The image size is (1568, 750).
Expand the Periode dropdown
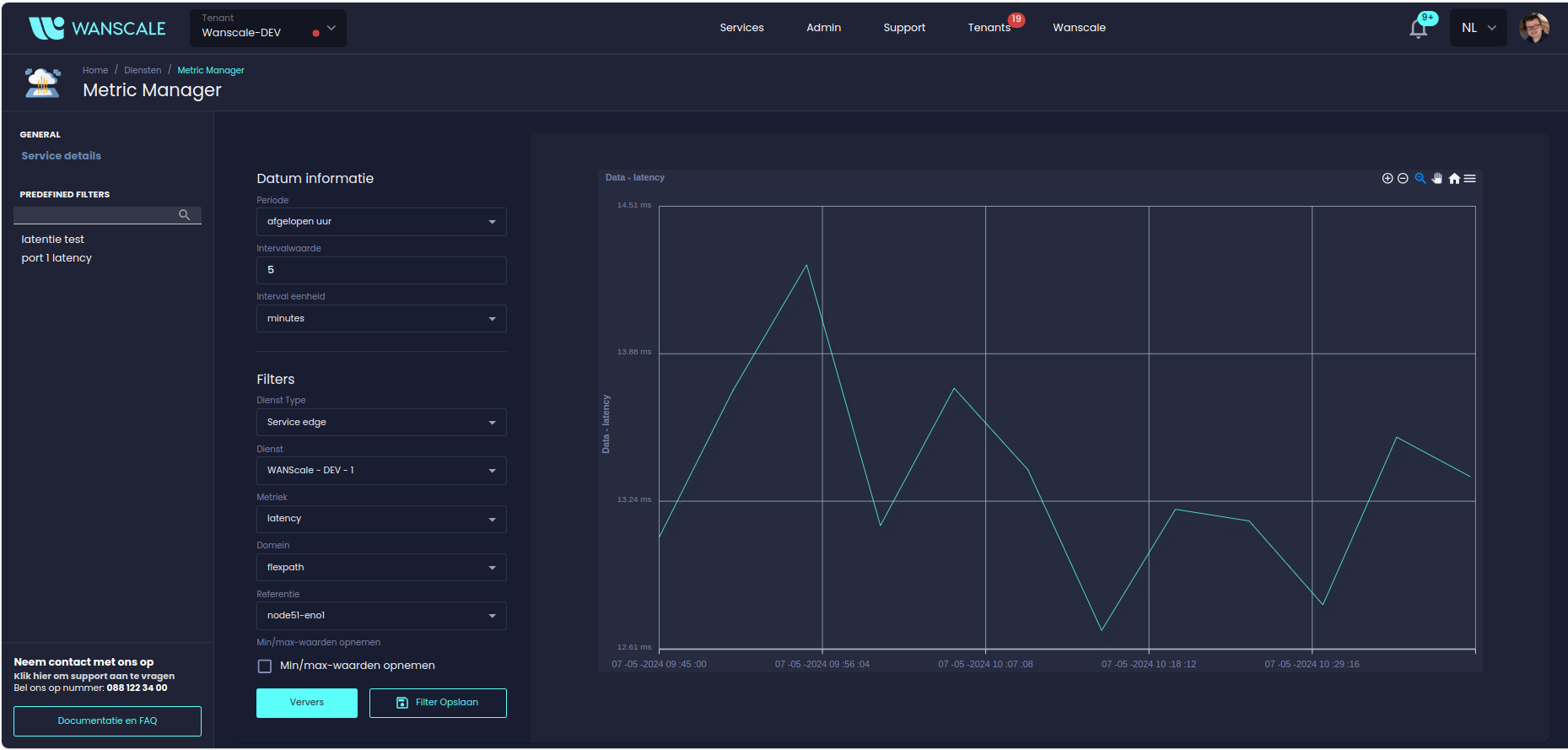(381, 222)
